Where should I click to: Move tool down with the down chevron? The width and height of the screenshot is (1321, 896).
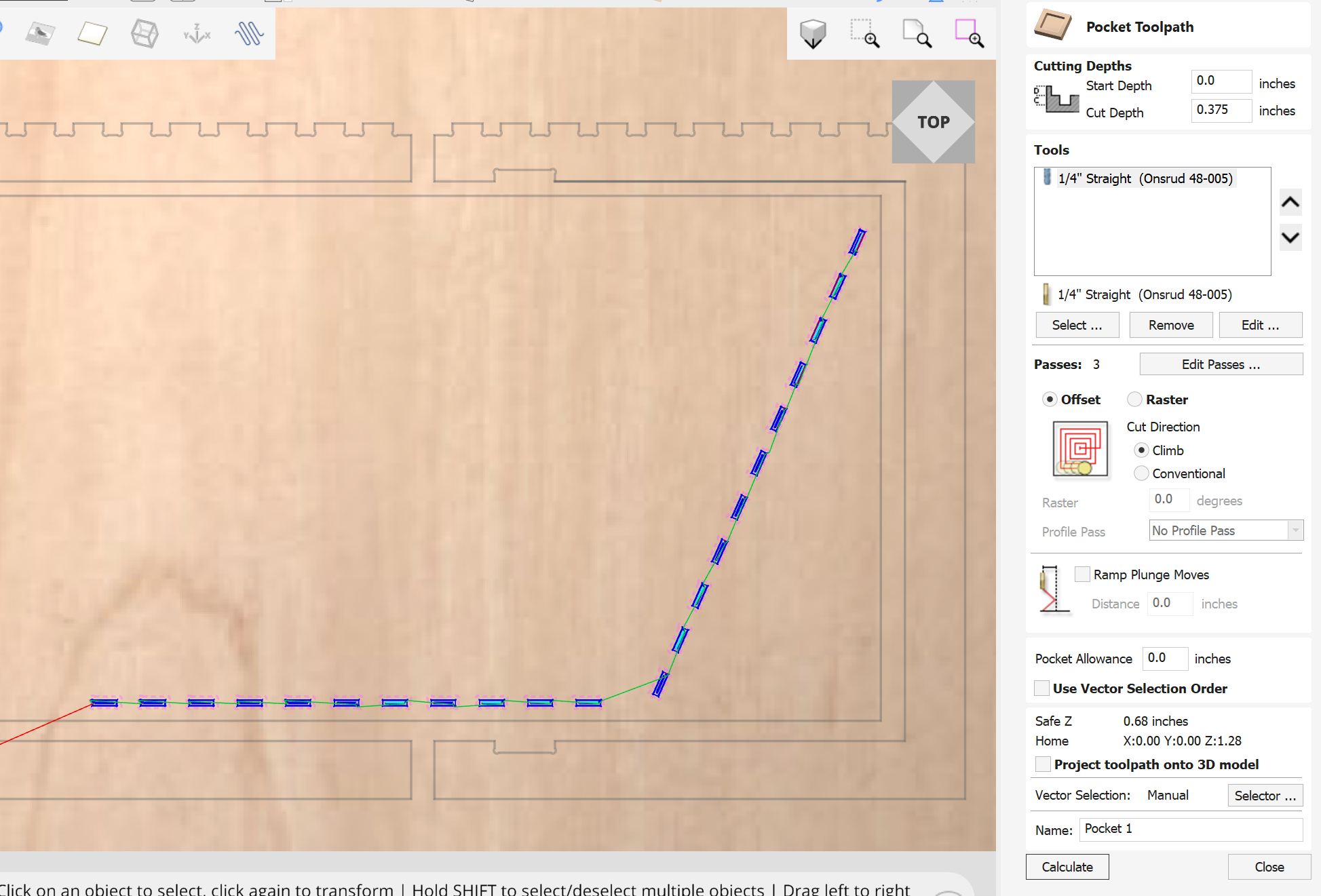click(1290, 238)
